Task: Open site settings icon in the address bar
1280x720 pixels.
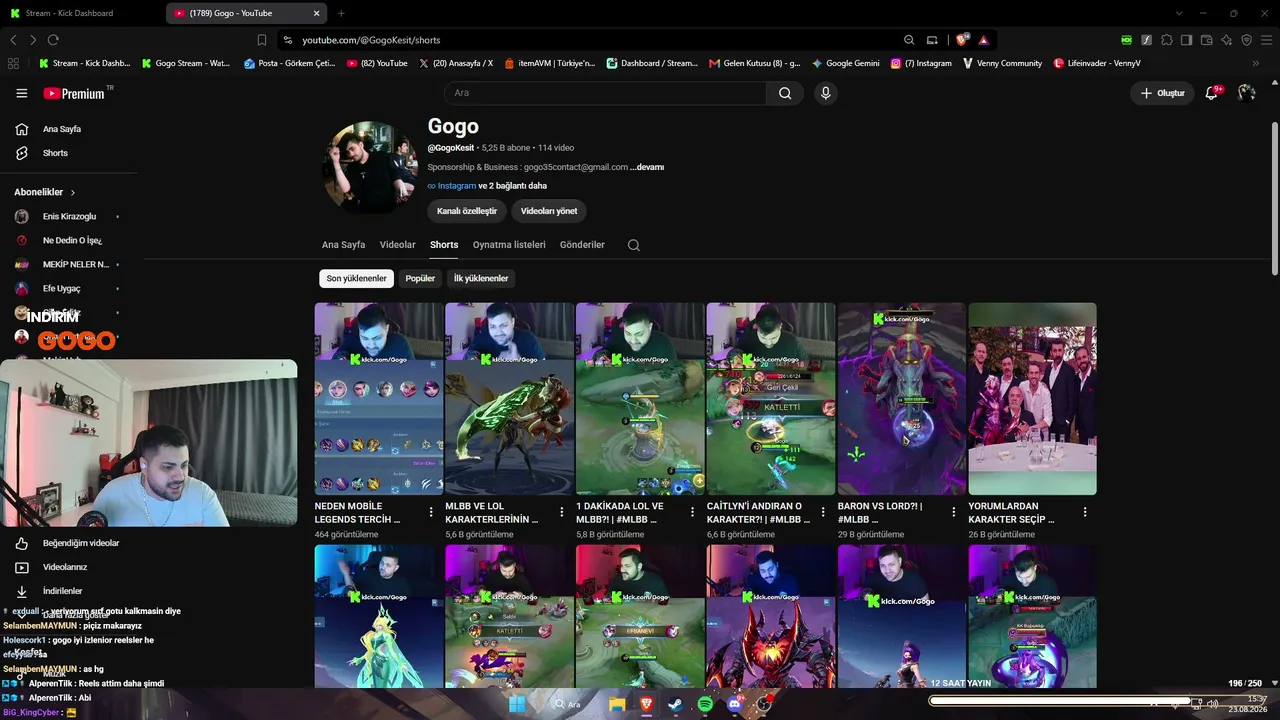Action: tap(288, 40)
